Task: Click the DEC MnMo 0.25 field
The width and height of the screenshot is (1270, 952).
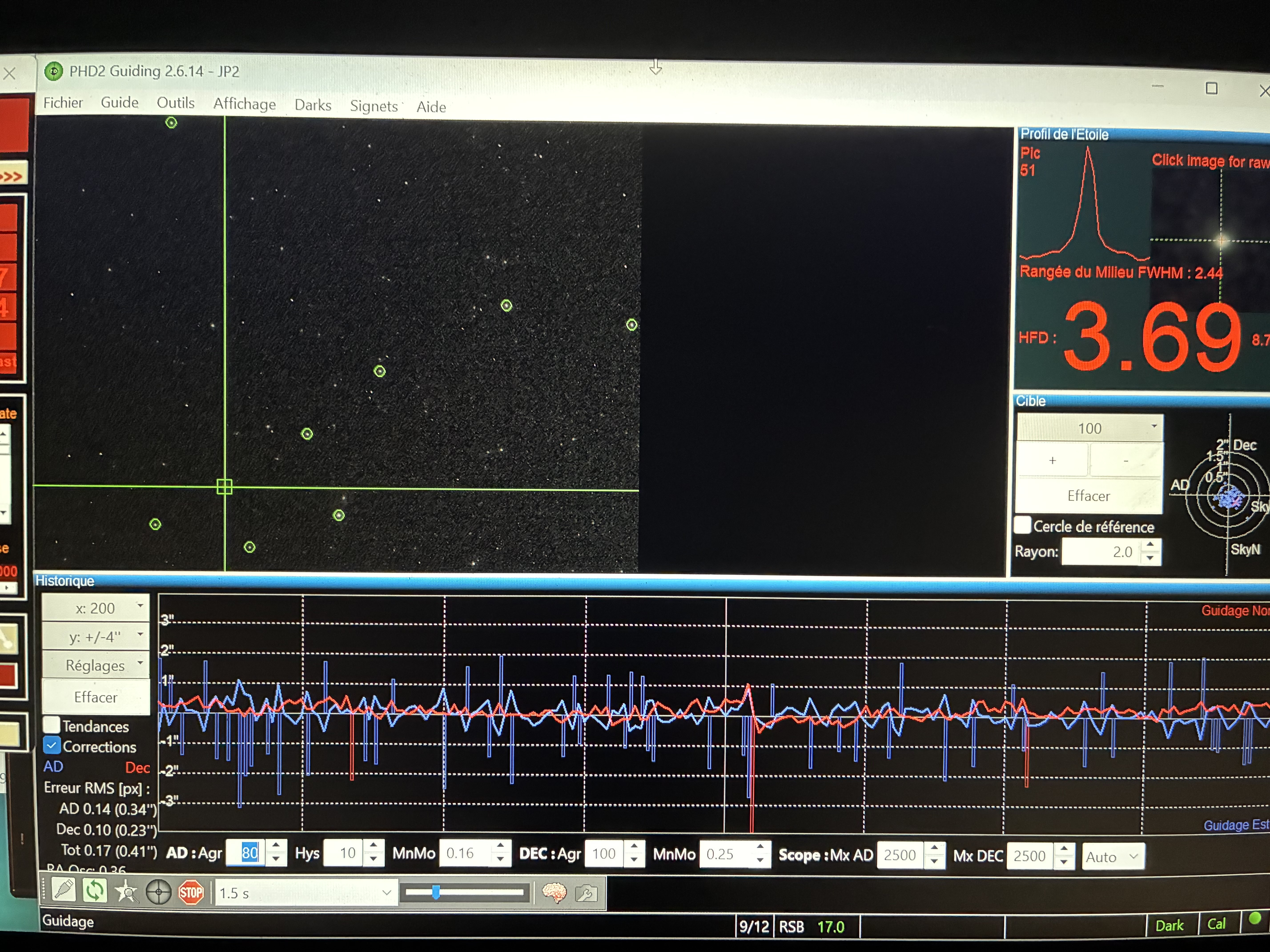Action: (725, 854)
